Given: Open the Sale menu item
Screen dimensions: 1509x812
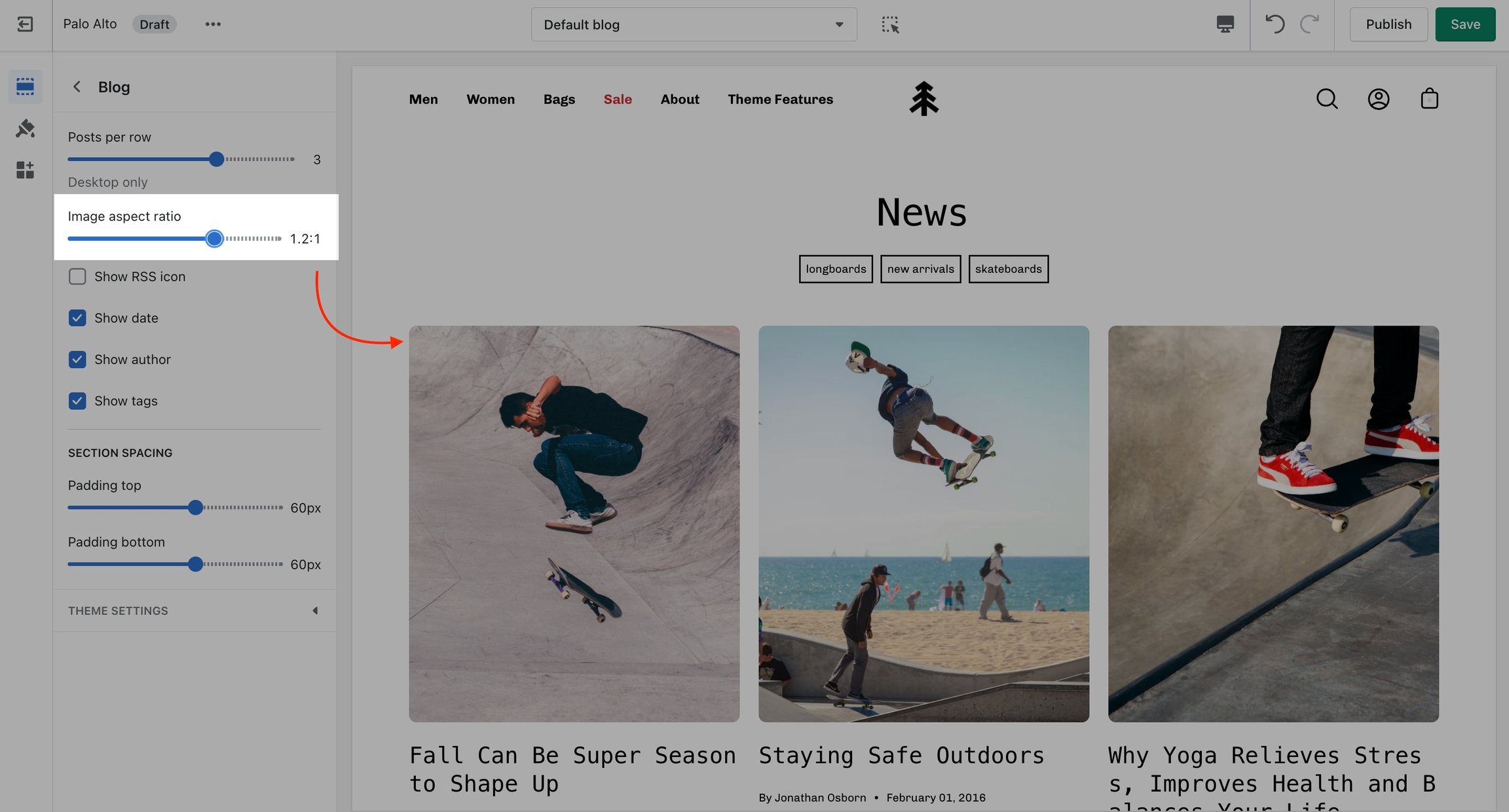Looking at the screenshot, I should [618, 100].
